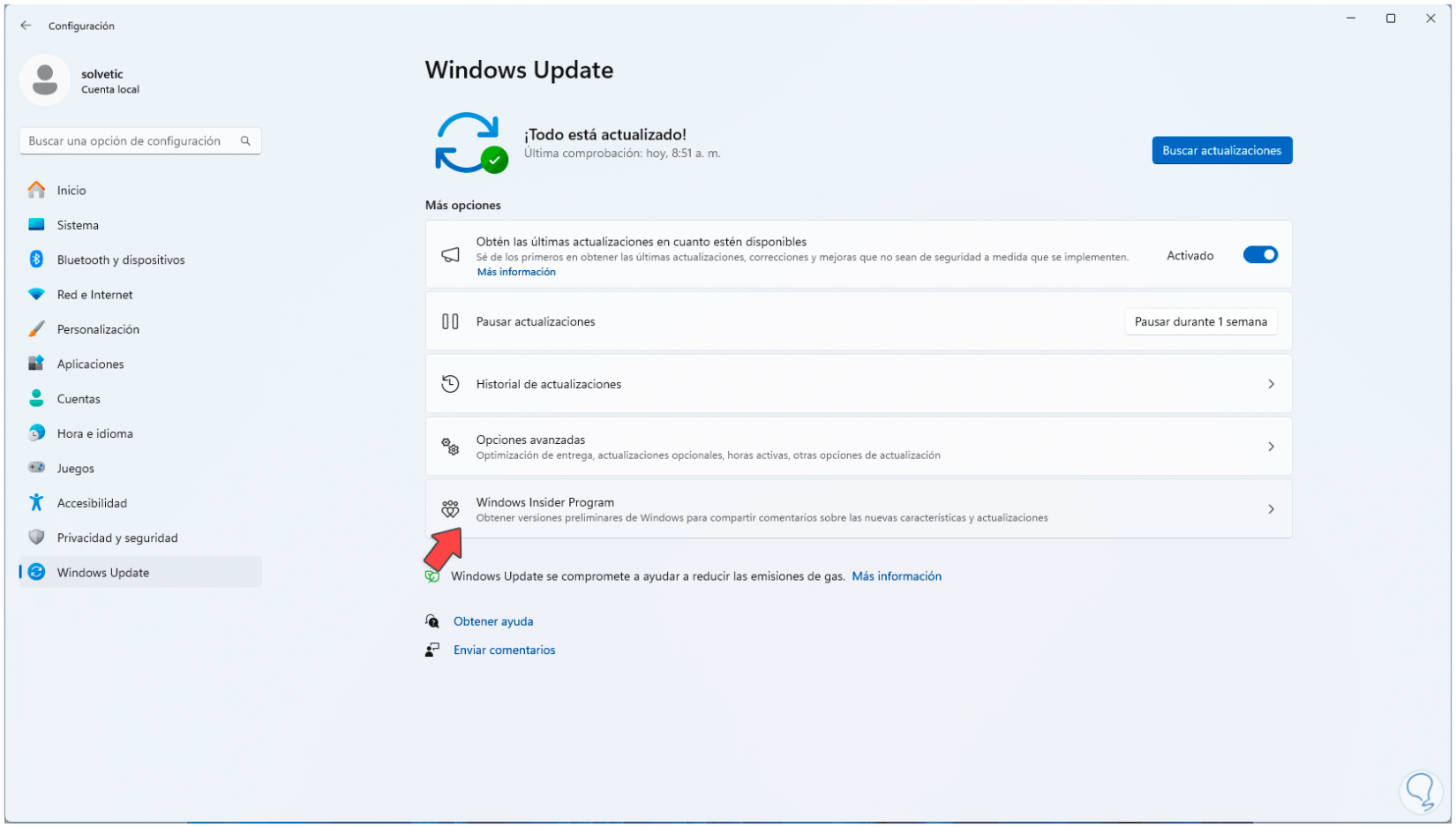Click the pause icon beside Pausar actualizaciones
The width and height of the screenshot is (1456, 827).
coord(450,321)
